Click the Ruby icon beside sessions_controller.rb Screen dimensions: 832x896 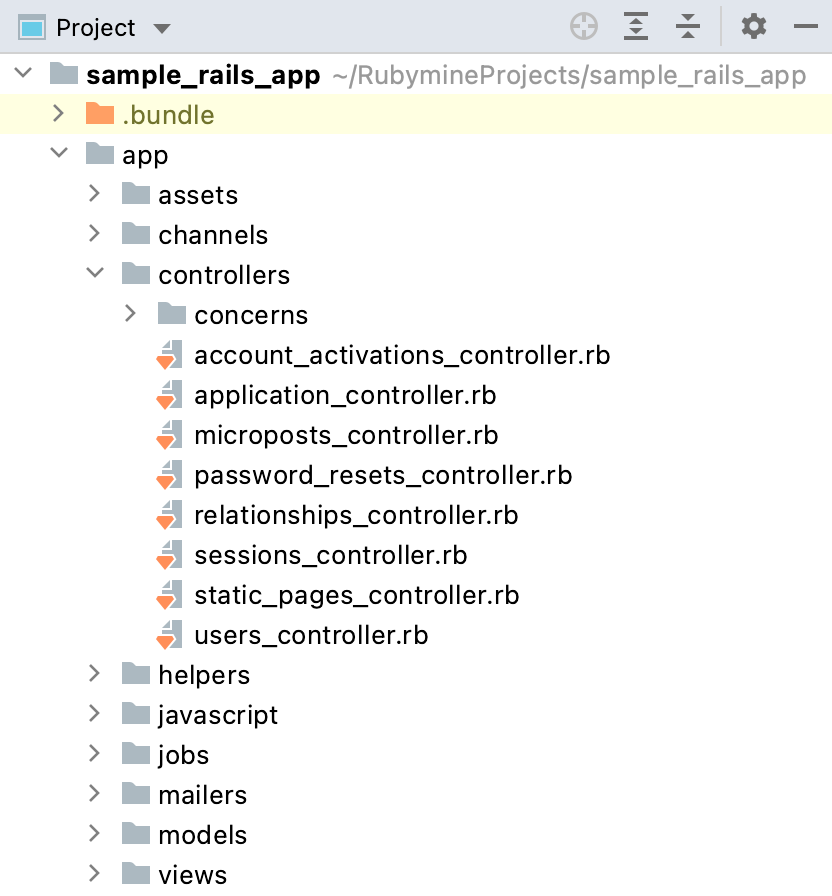(x=168, y=555)
